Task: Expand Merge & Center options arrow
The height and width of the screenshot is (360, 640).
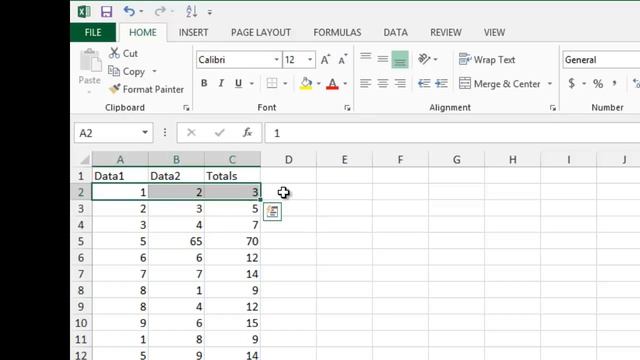Action: click(x=550, y=84)
